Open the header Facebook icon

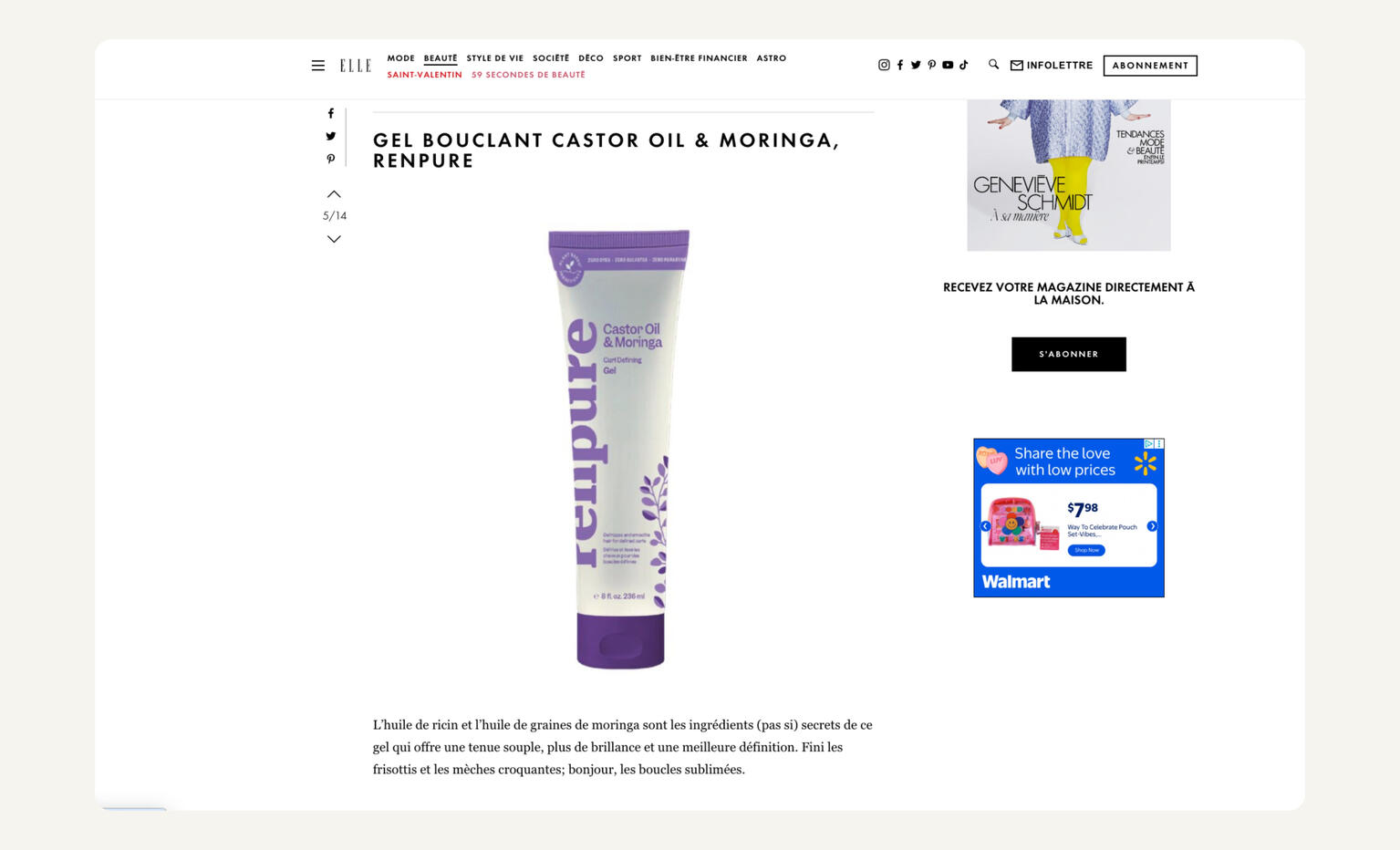900,65
